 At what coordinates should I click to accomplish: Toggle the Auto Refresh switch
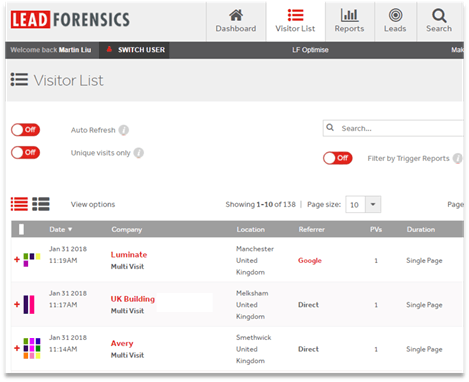25,130
